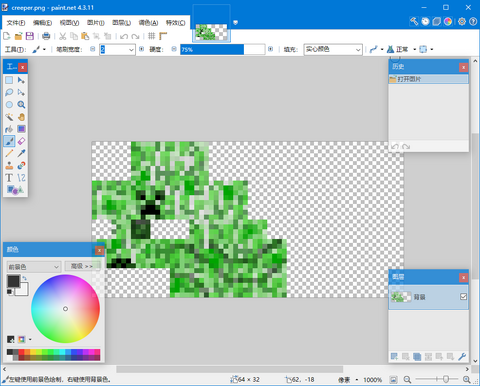
Task: Select the Clone Stamp tool
Action: (9, 166)
